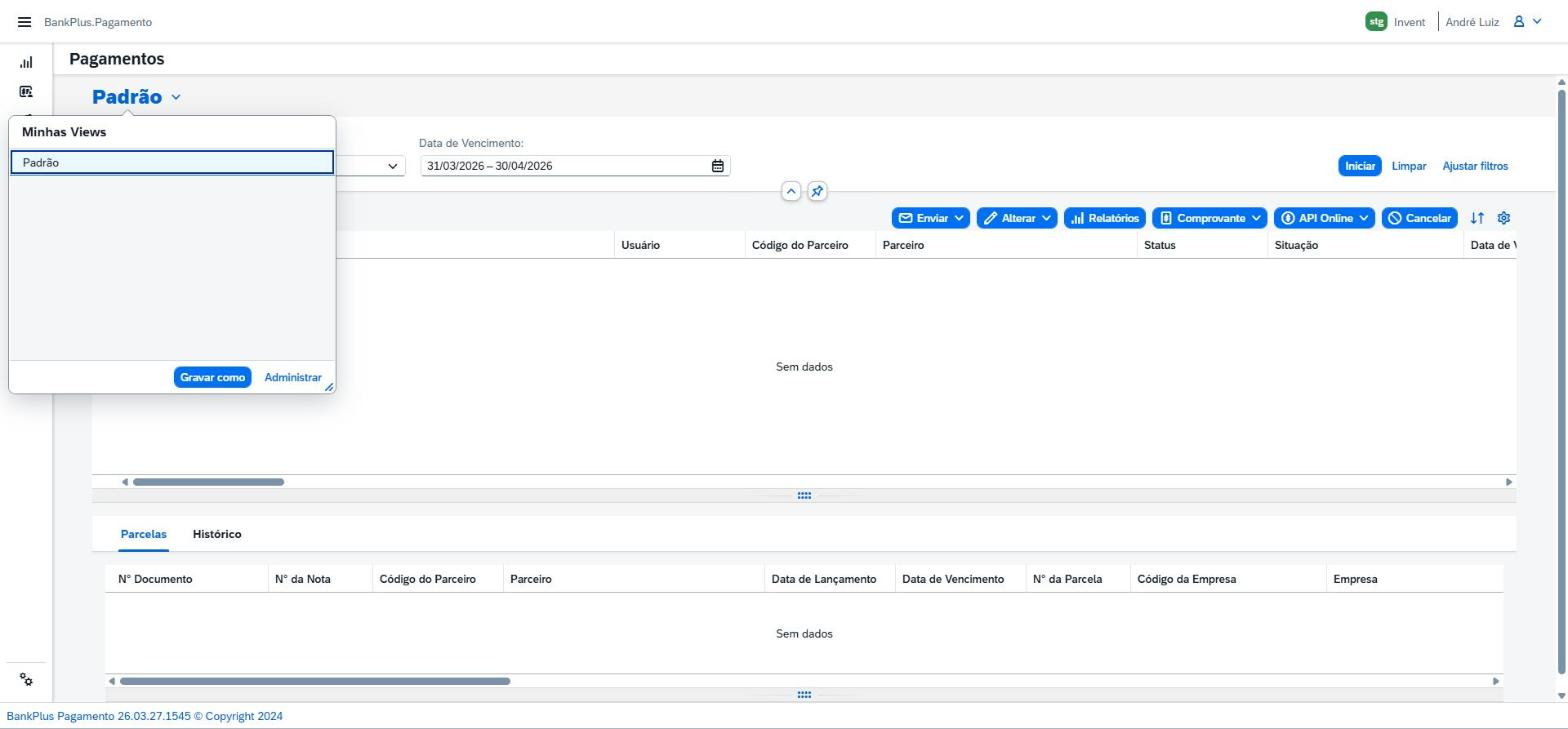Open the user profile icon
Image resolution: width=1568 pixels, height=729 pixels.
point(1518,22)
